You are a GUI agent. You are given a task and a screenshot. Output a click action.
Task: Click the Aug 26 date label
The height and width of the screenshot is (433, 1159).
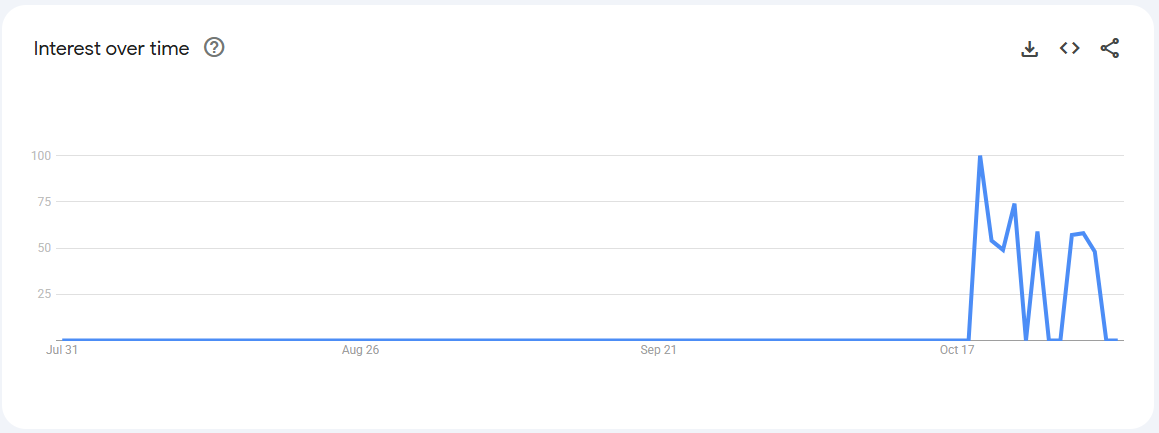(x=360, y=350)
